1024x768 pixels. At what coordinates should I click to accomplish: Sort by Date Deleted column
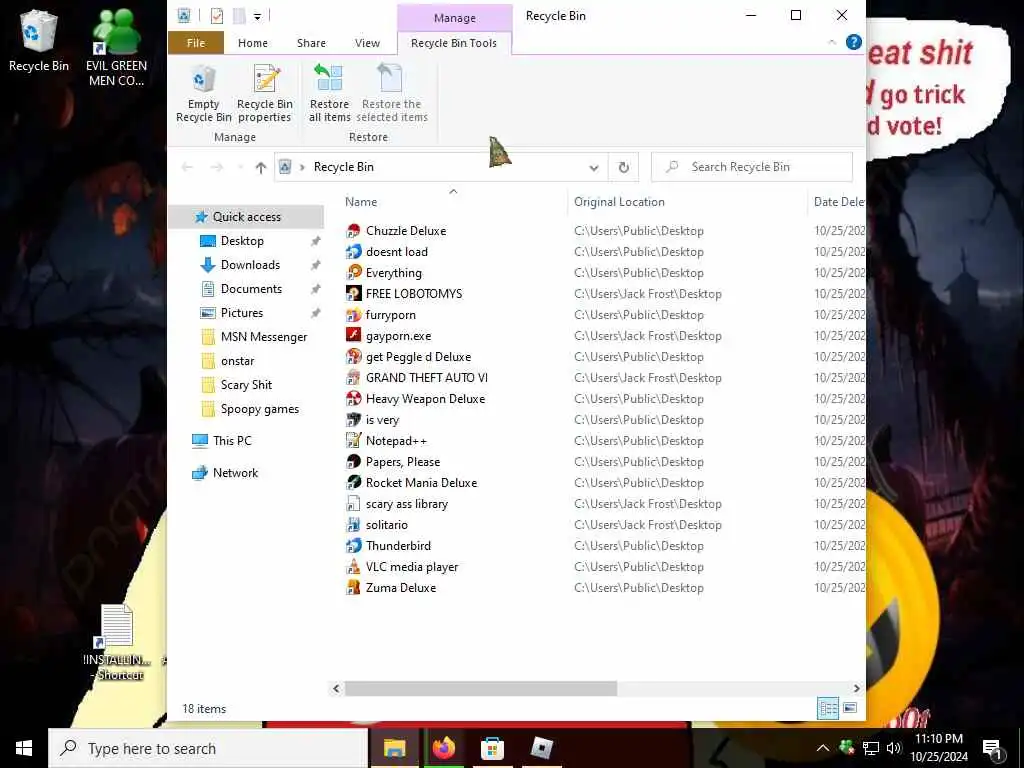tap(837, 202)
